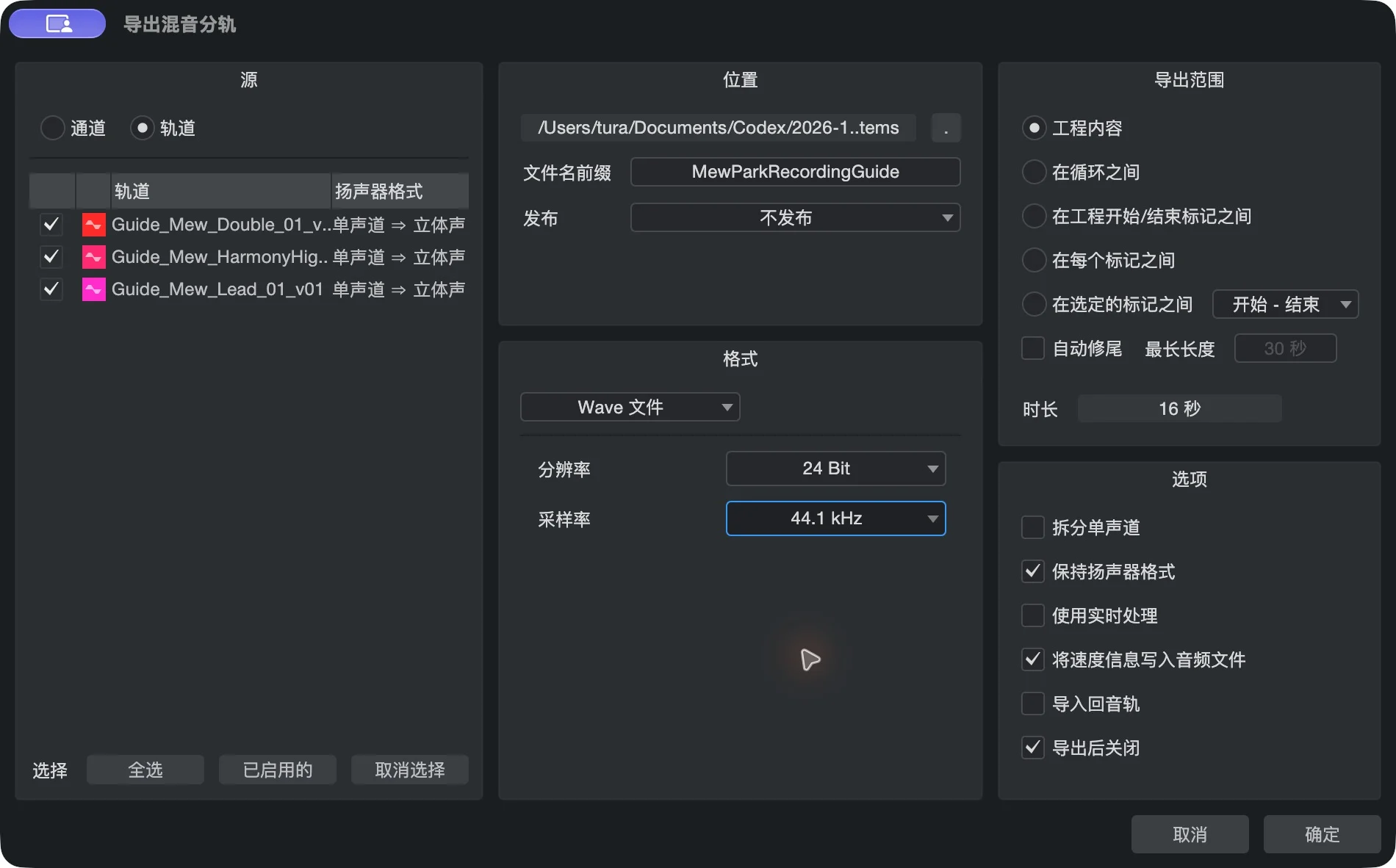Open the 分辨率 24 Bit dropdown

pyautogui.click(x=836, y=469)
